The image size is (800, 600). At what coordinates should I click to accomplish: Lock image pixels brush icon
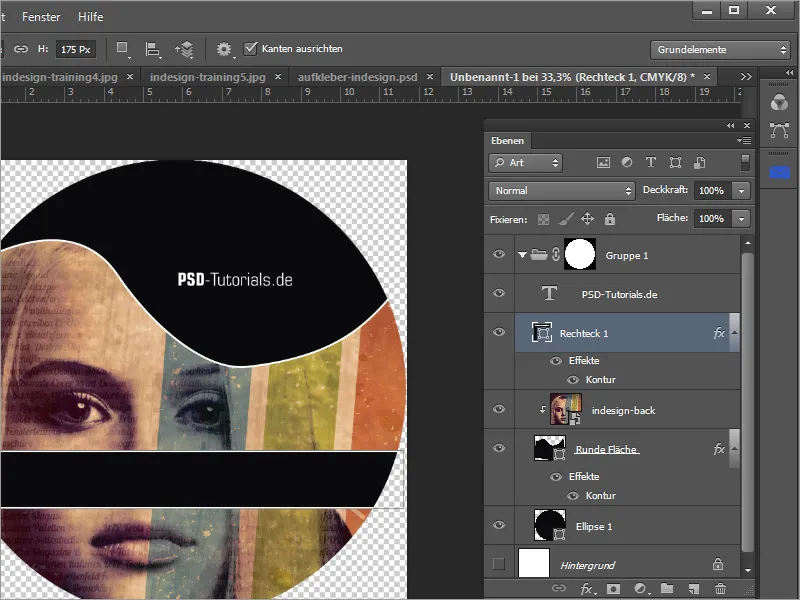coord(565,219)
